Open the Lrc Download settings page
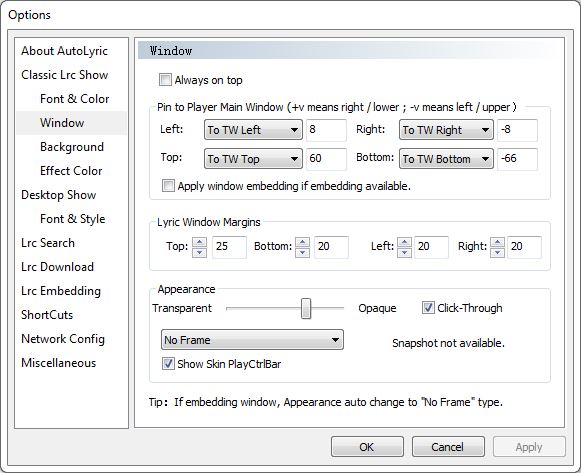The image size is (581, 473). [x=57, y=267]
